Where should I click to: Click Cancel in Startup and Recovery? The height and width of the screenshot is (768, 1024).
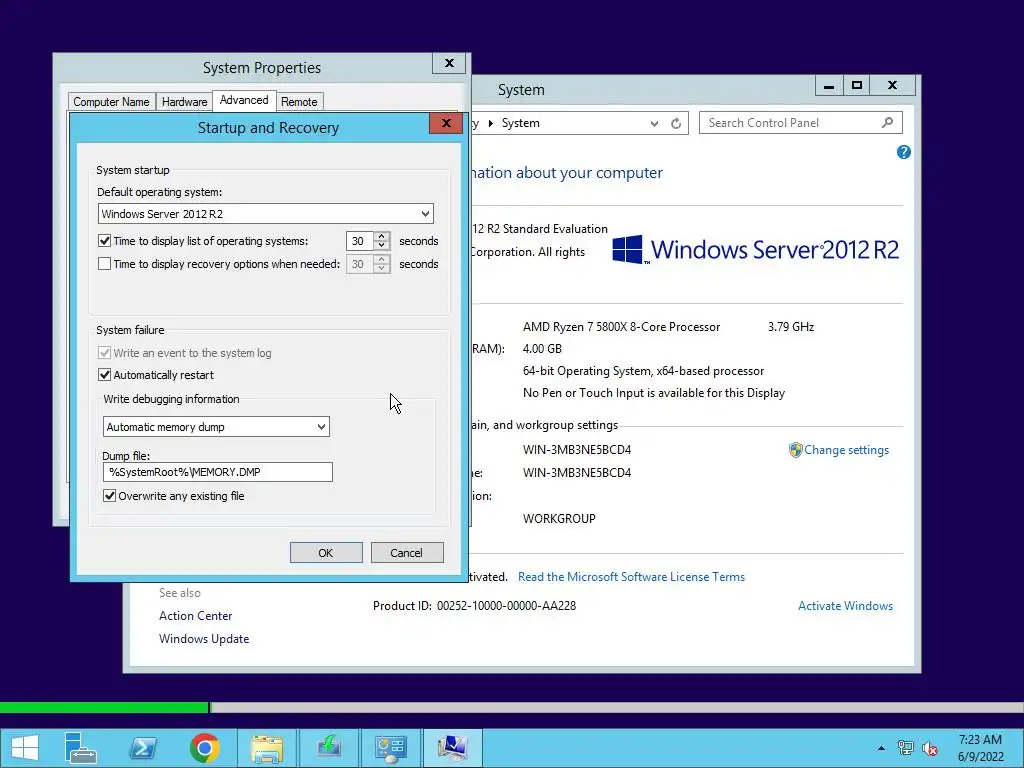coord(407,552)
